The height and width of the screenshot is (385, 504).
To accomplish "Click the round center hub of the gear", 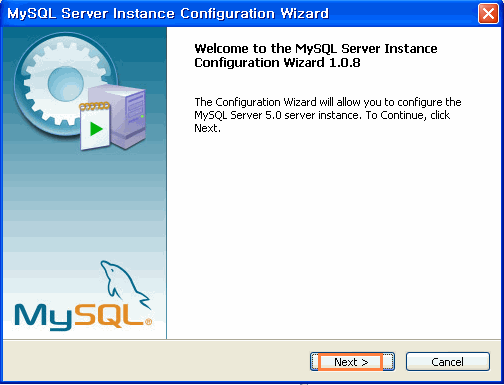I will 65,83.
